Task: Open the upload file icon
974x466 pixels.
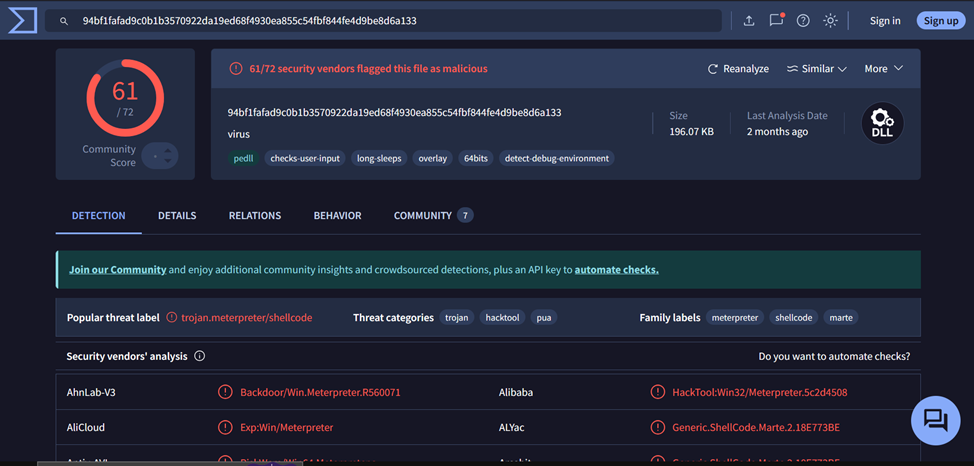Action: pos(749,21)
